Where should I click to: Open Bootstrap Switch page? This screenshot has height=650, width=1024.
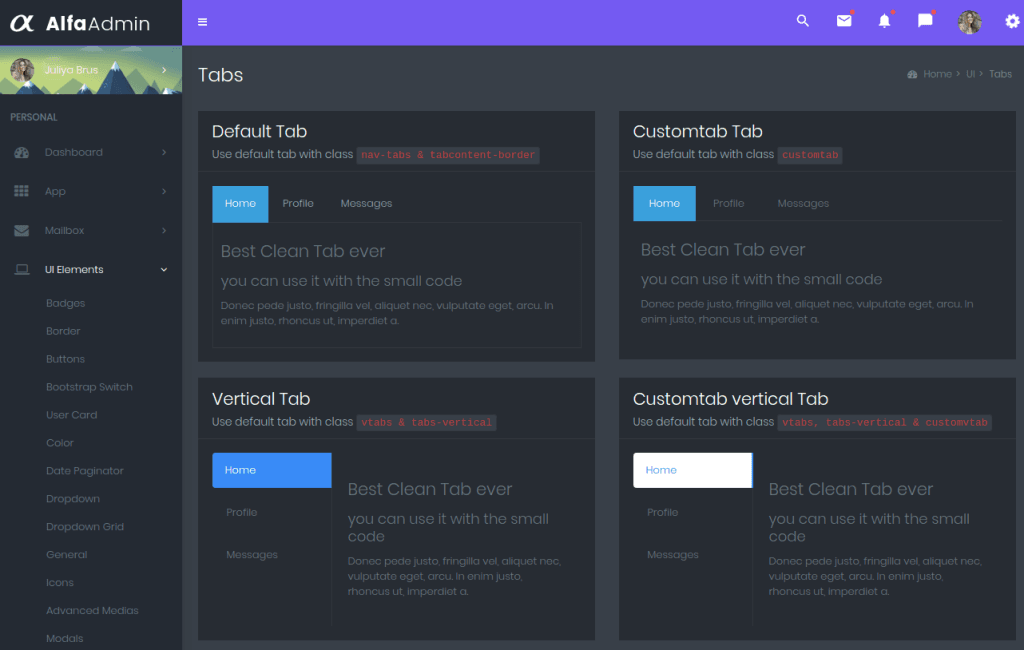pos(89,387)
